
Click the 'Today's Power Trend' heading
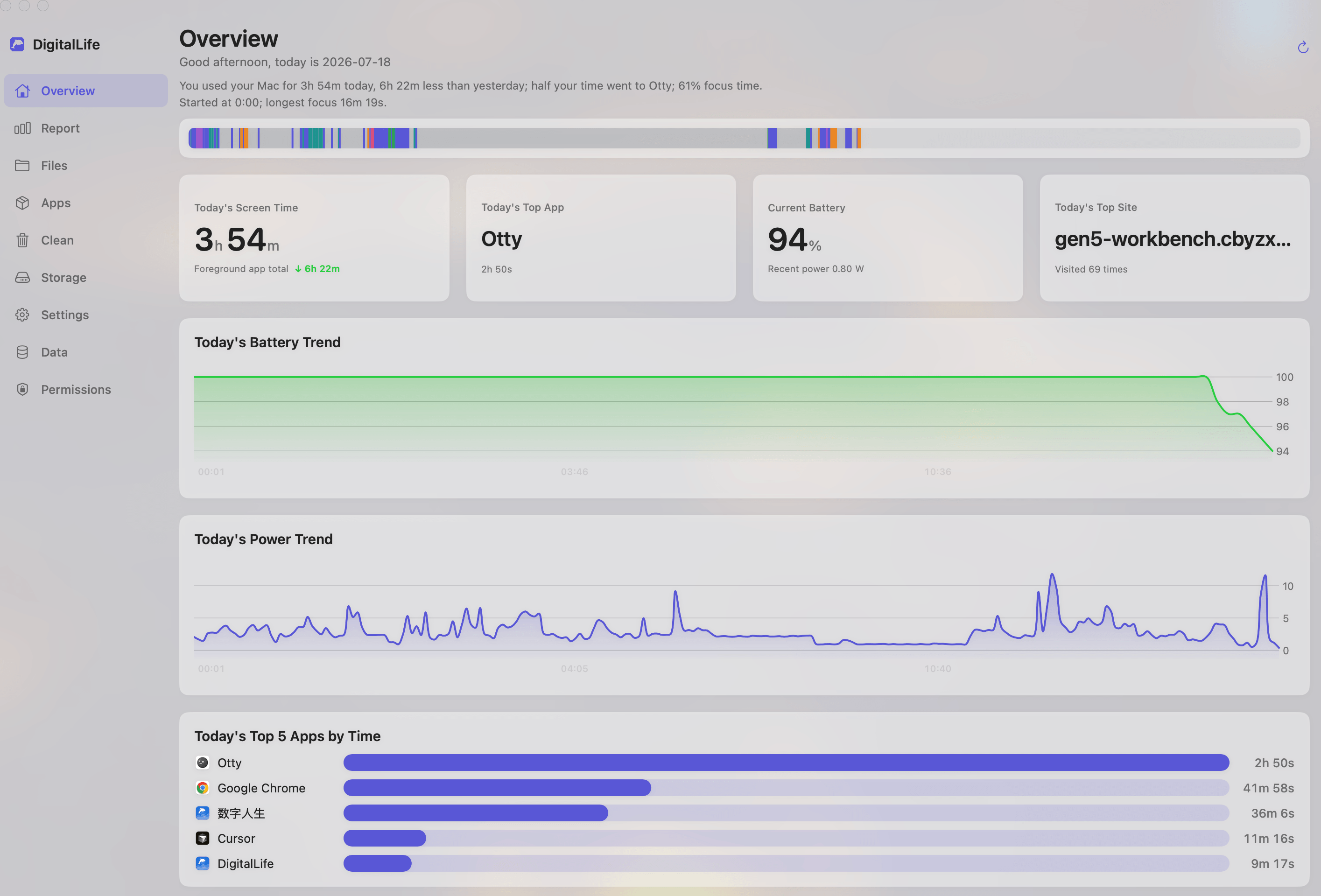(x=263, y=539)
